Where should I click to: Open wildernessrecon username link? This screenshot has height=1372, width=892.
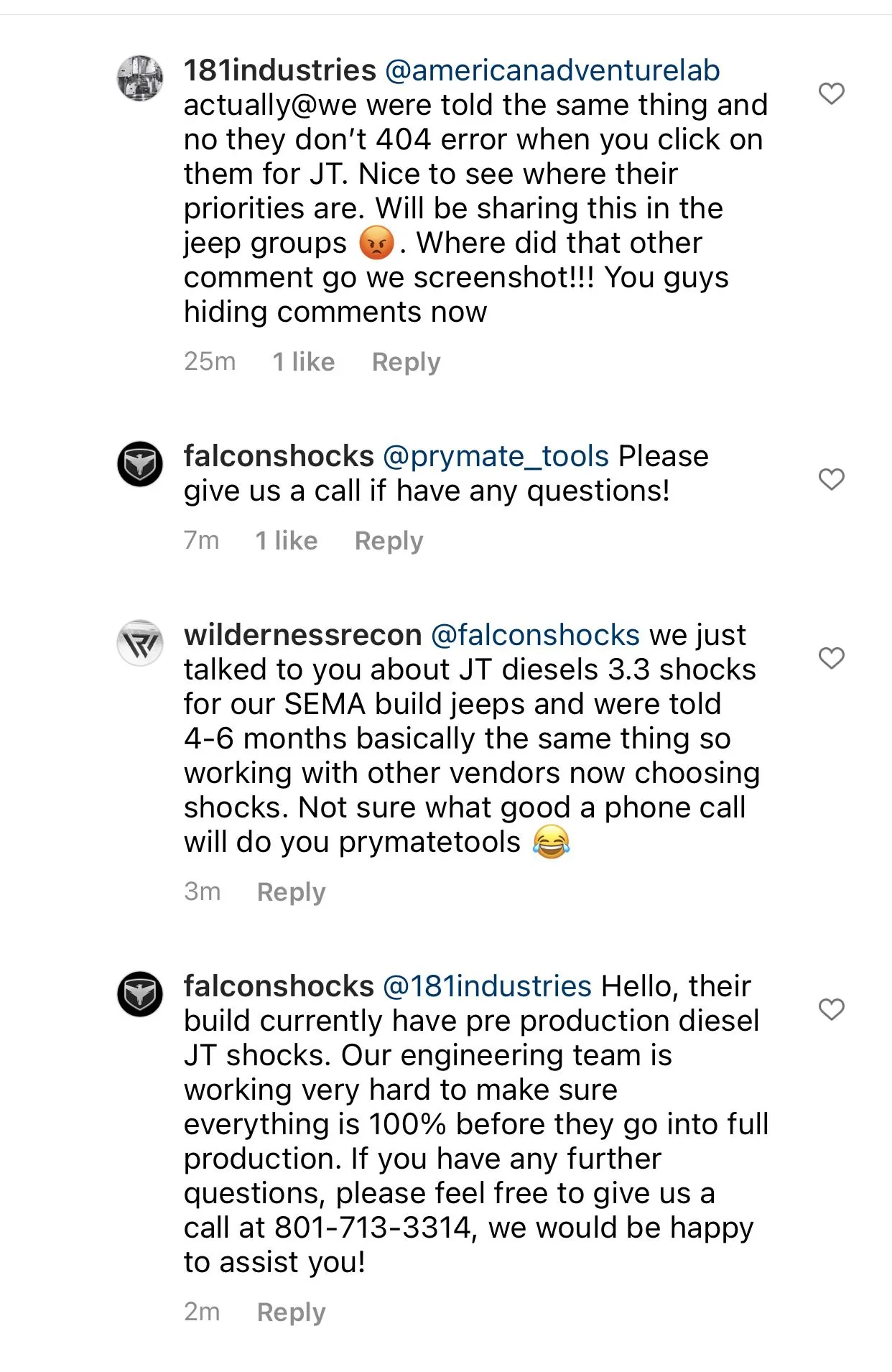coord(302,635)
